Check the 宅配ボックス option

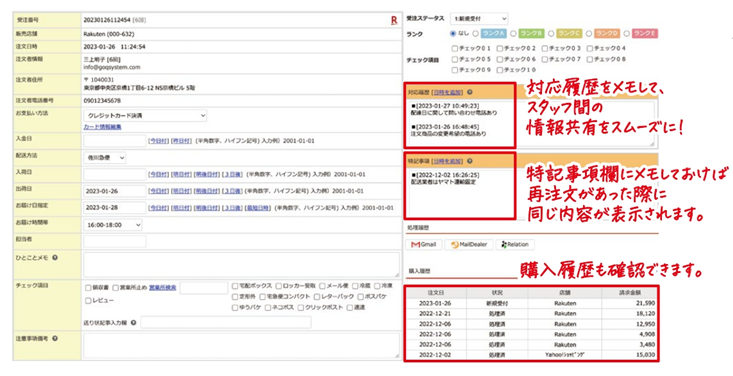pos(235,286)
